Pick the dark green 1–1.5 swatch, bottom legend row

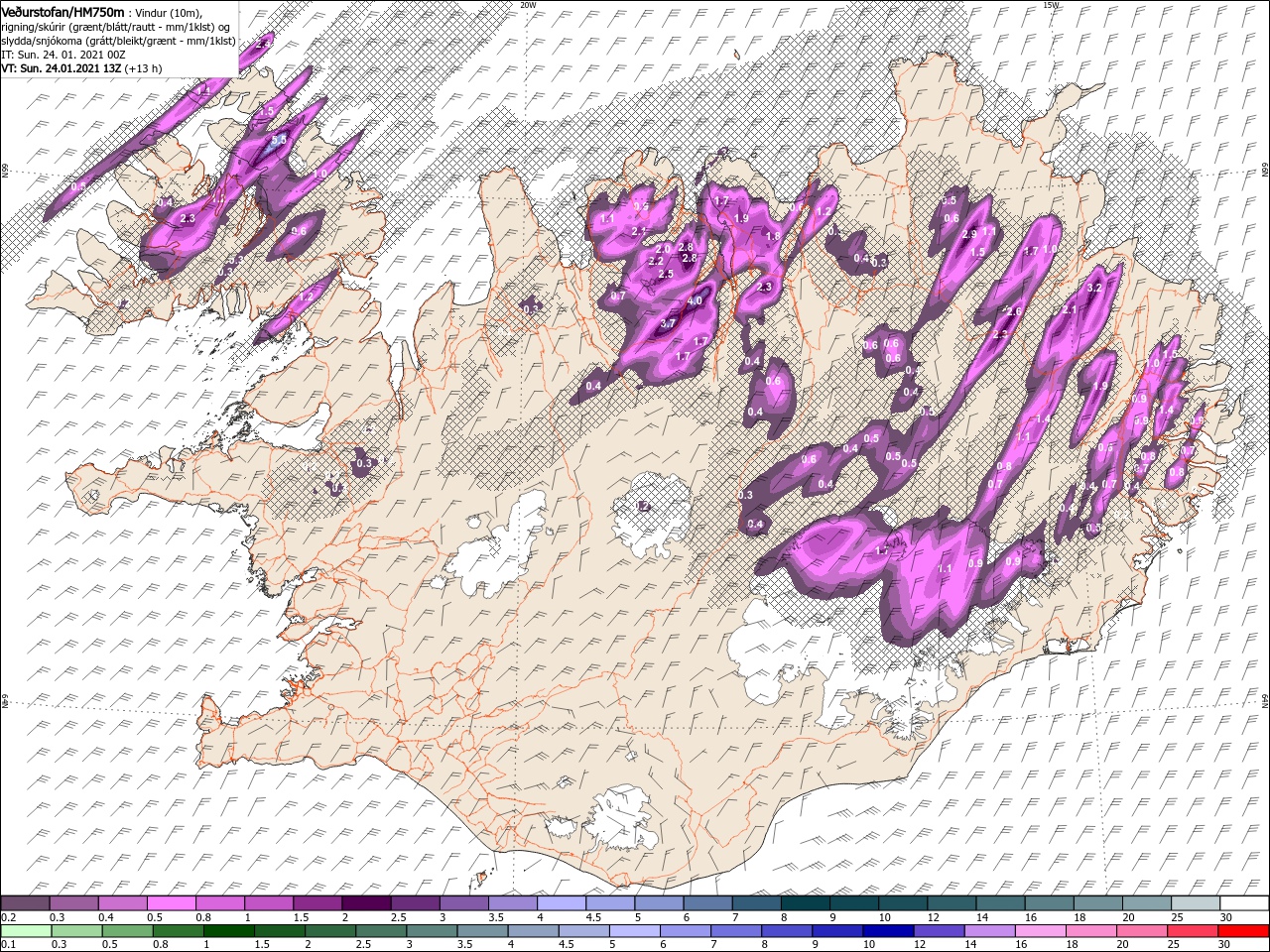229,931
